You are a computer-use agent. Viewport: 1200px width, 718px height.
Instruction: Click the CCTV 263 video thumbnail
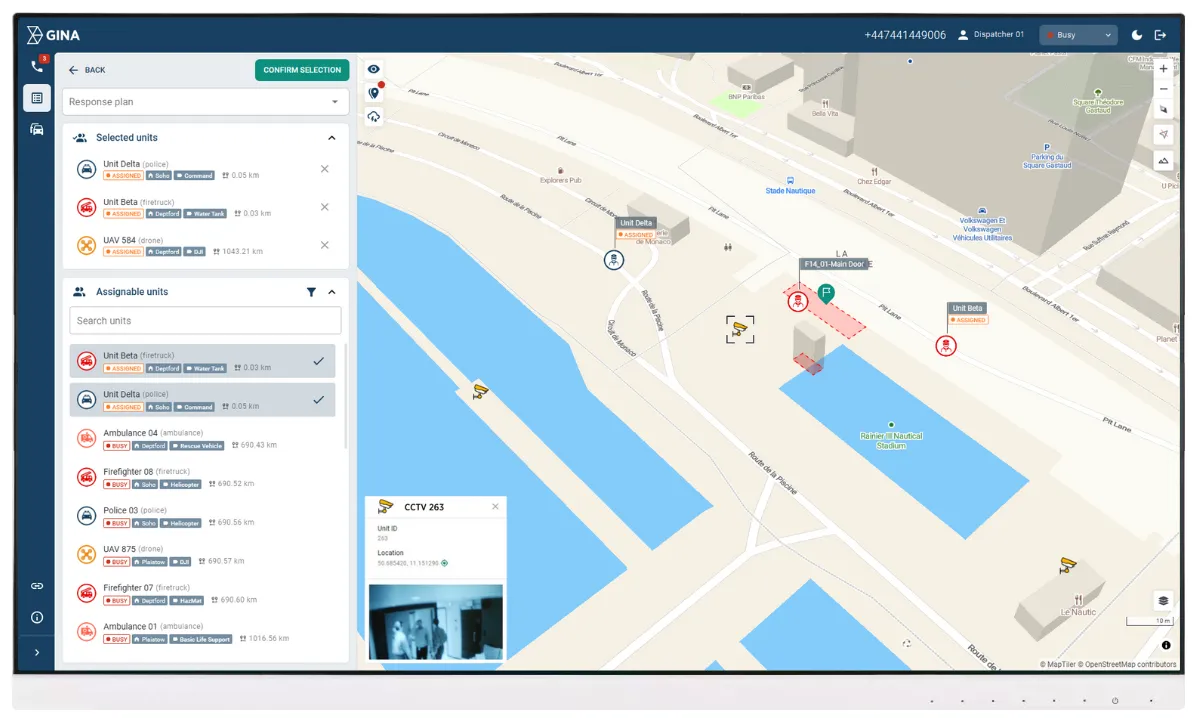[435, 621]
